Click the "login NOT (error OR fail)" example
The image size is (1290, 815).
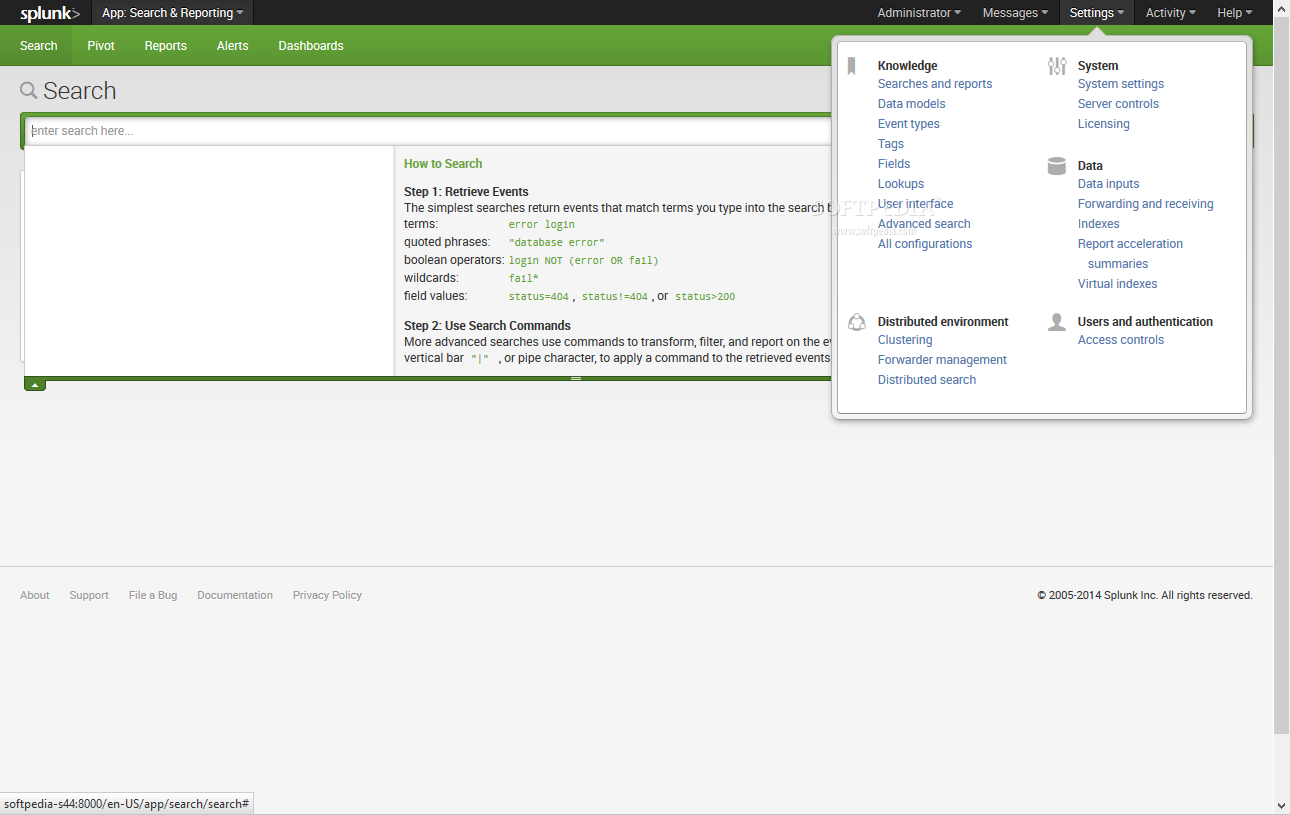tap(583, 261)
